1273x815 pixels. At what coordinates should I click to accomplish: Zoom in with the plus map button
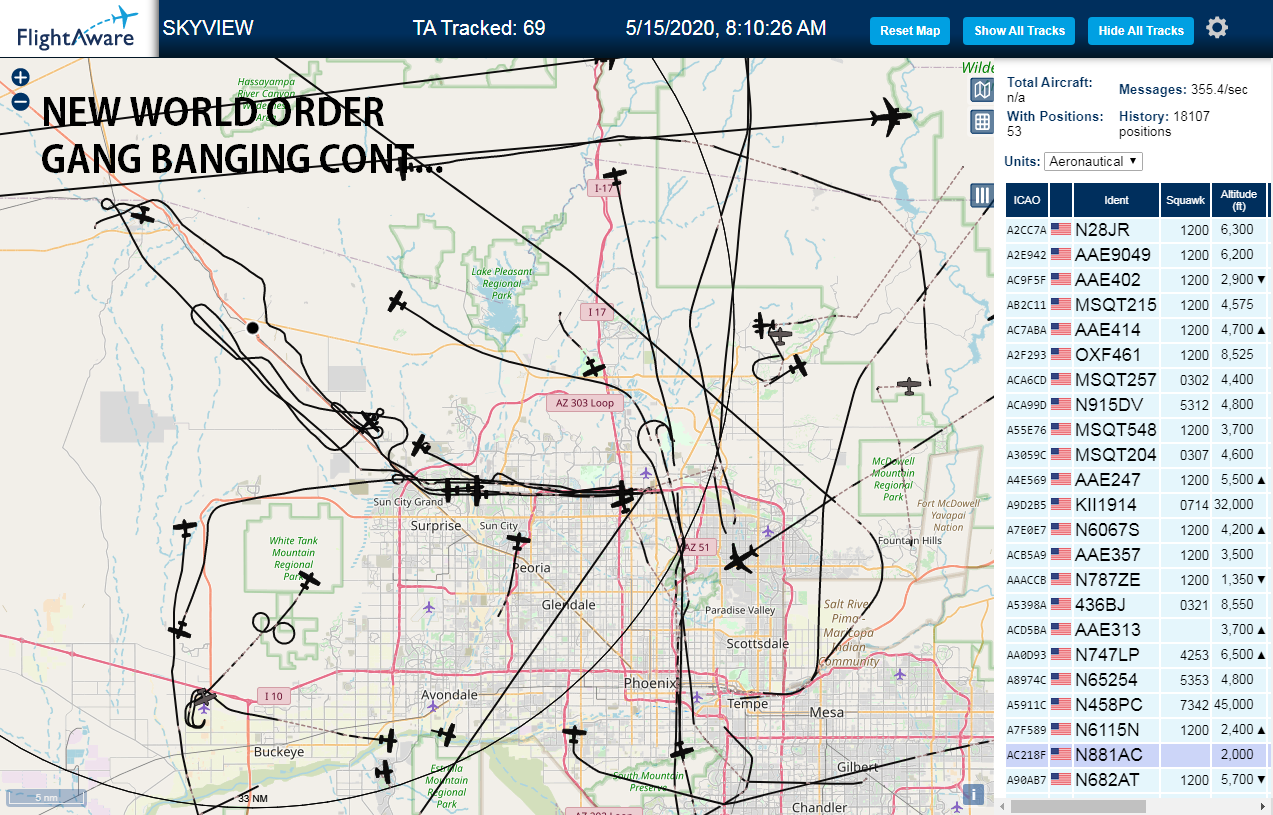tap(20, 77)
